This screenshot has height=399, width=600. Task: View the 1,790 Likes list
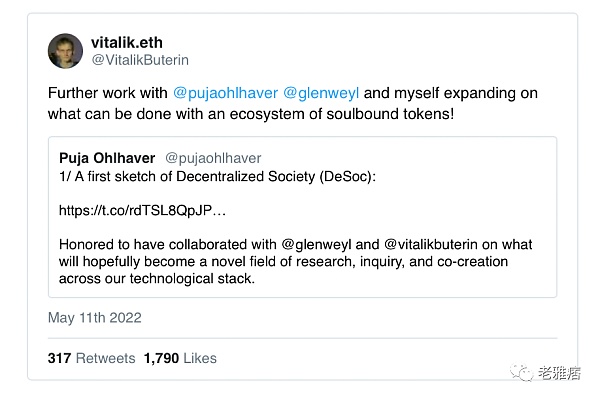180,358
